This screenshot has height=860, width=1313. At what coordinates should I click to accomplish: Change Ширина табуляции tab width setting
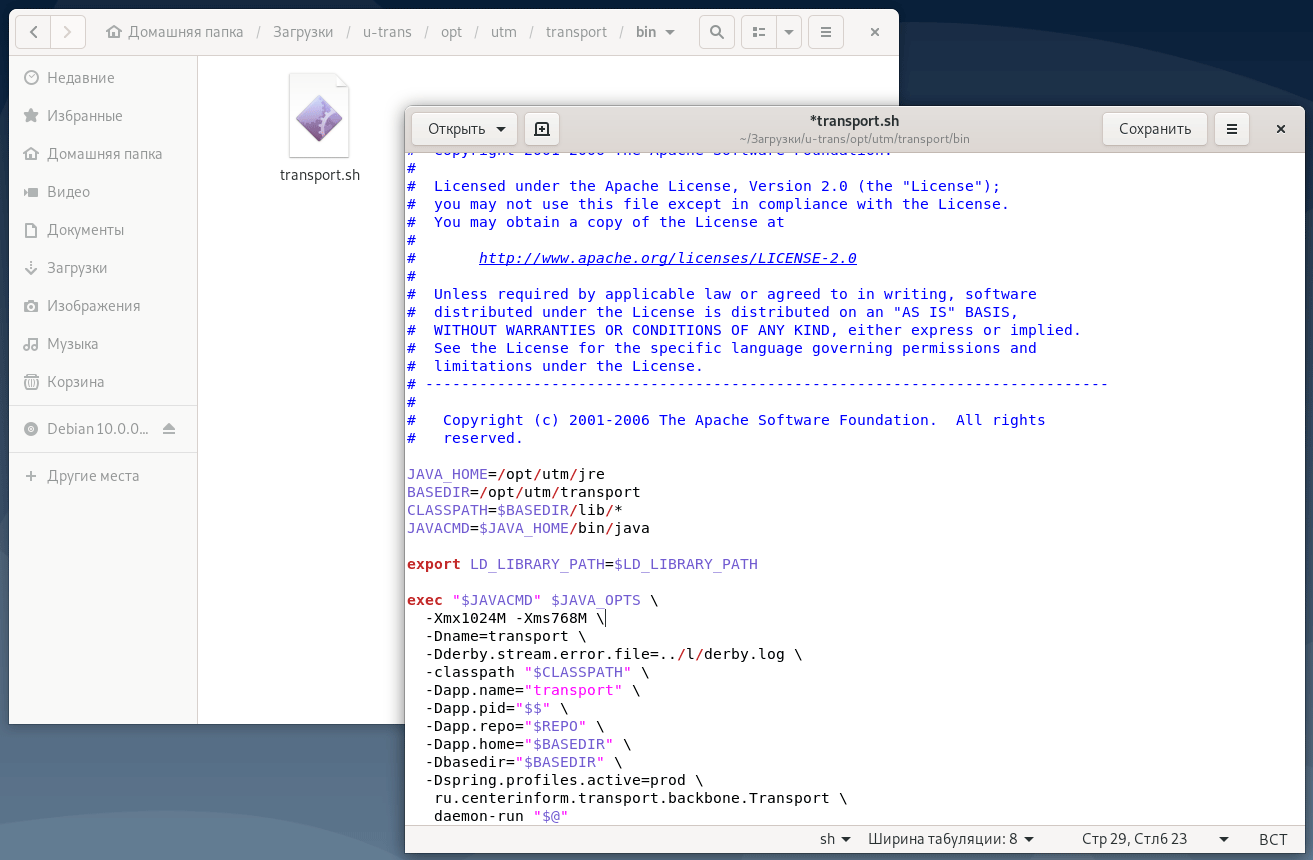(x=950, y=839)
